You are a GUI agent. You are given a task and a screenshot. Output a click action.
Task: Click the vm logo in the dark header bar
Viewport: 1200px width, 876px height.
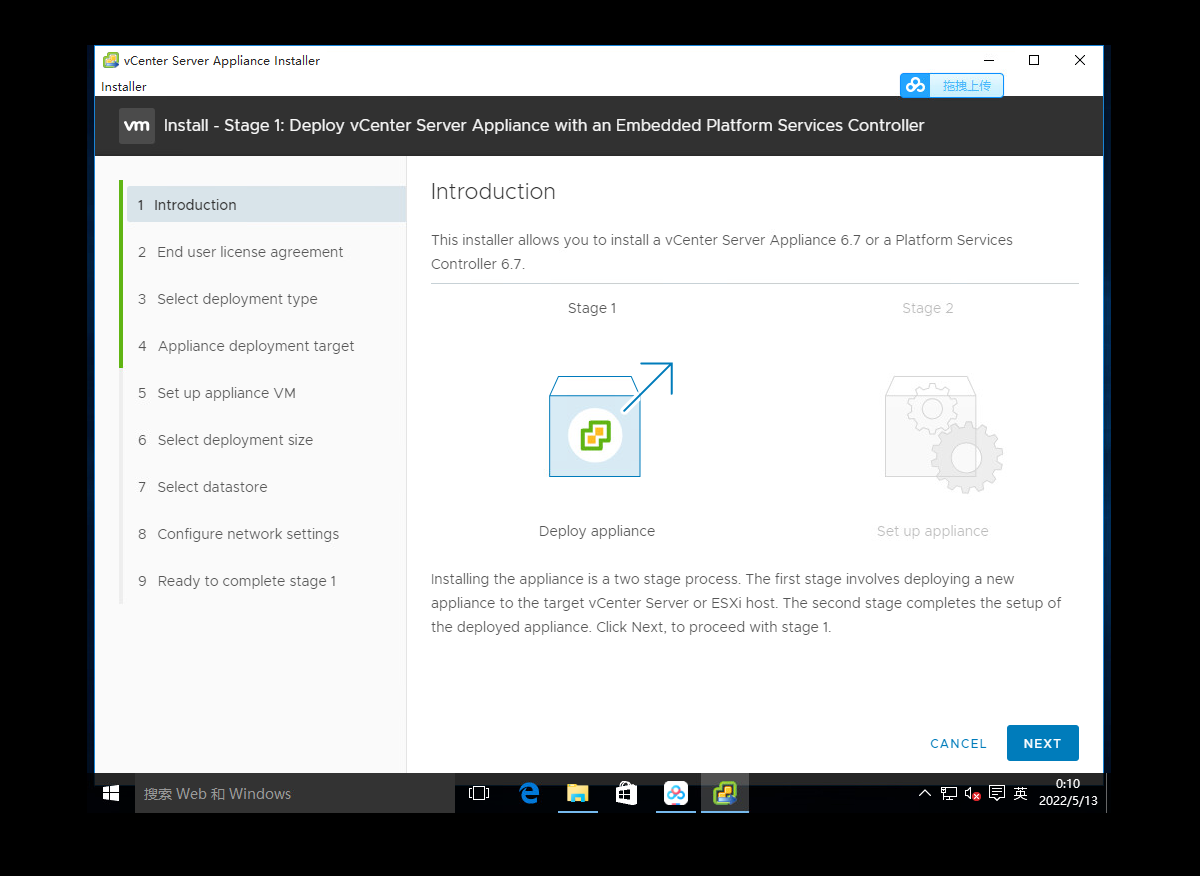click(x=137, y=126)
